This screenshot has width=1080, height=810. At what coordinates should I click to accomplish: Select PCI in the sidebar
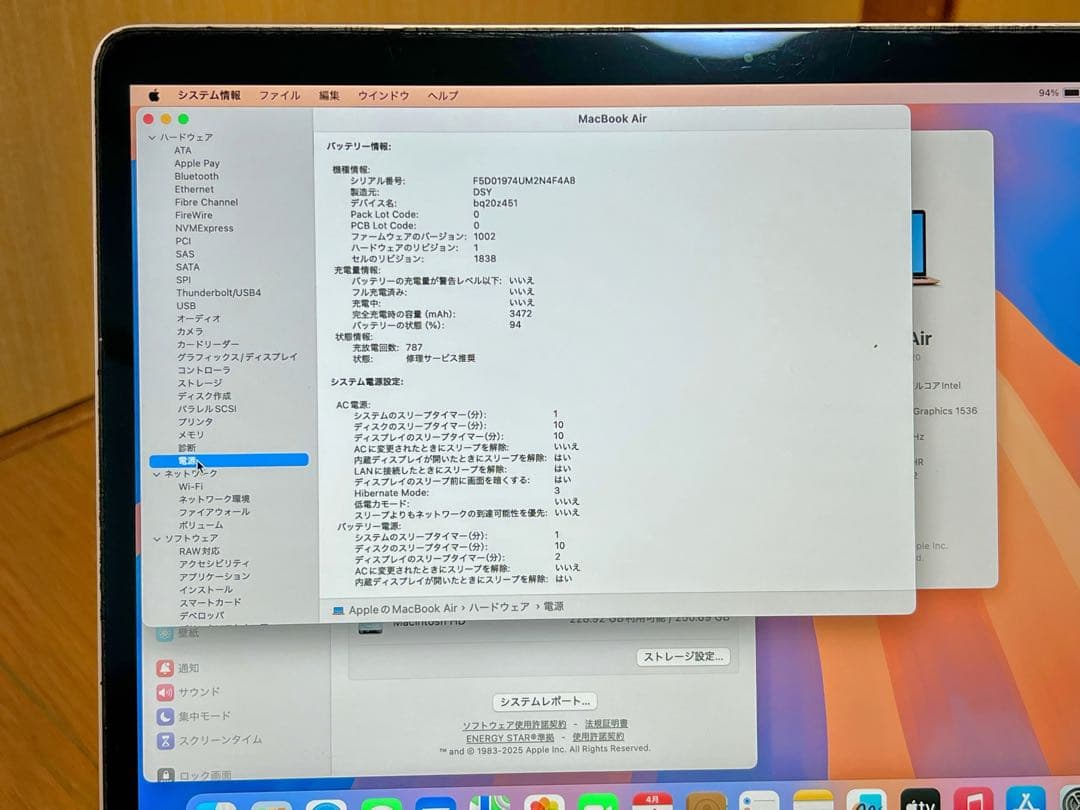click(183, 241)
